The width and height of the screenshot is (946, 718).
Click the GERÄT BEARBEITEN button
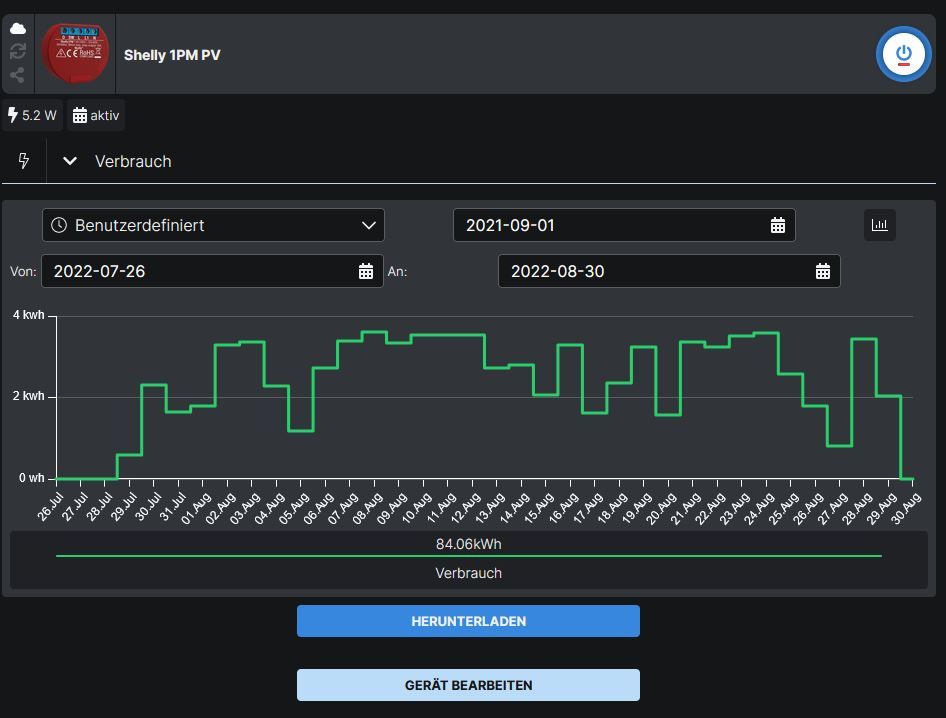468,685
